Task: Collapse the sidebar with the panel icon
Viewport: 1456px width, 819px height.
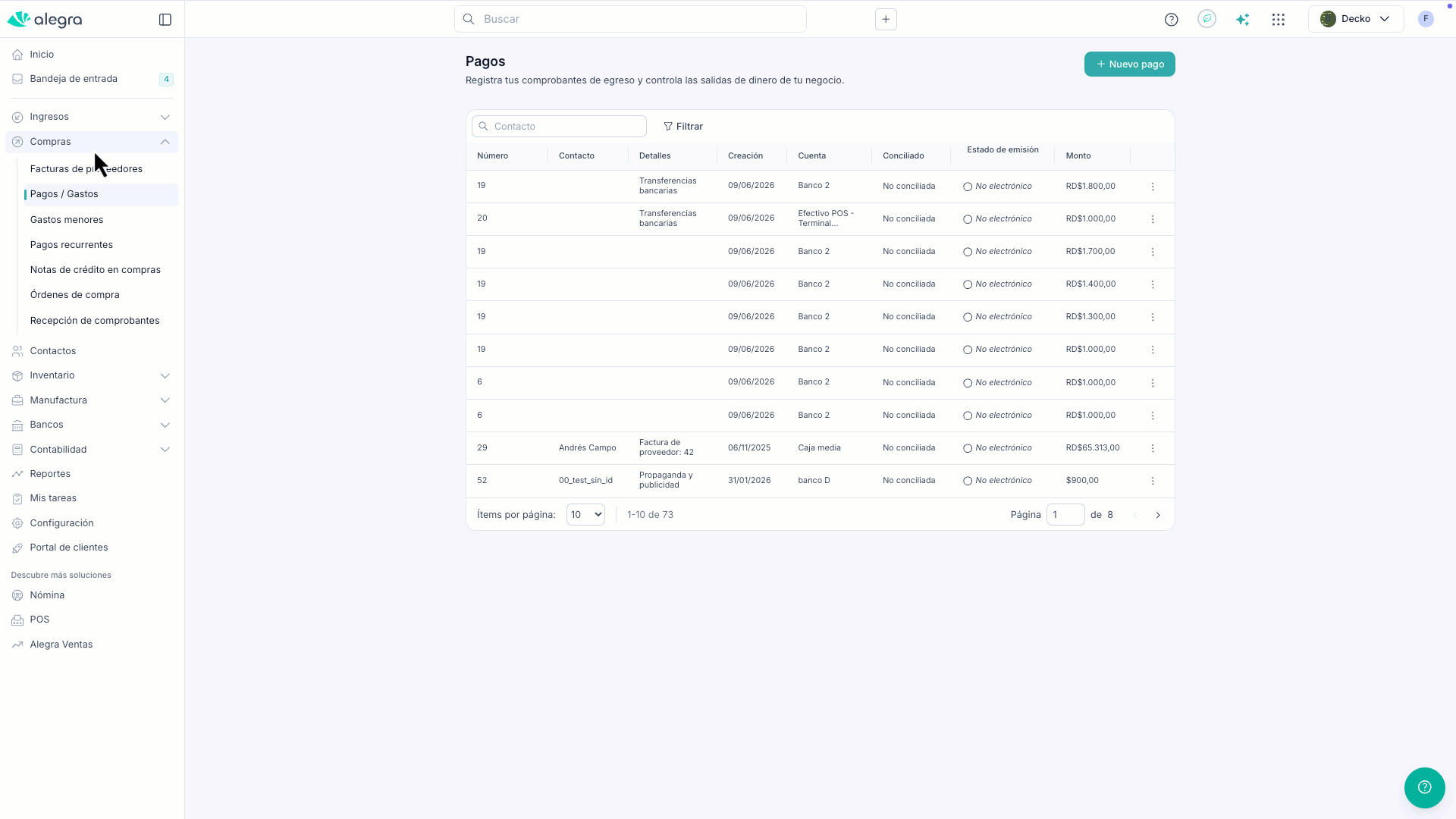Action: pos(165,20)
